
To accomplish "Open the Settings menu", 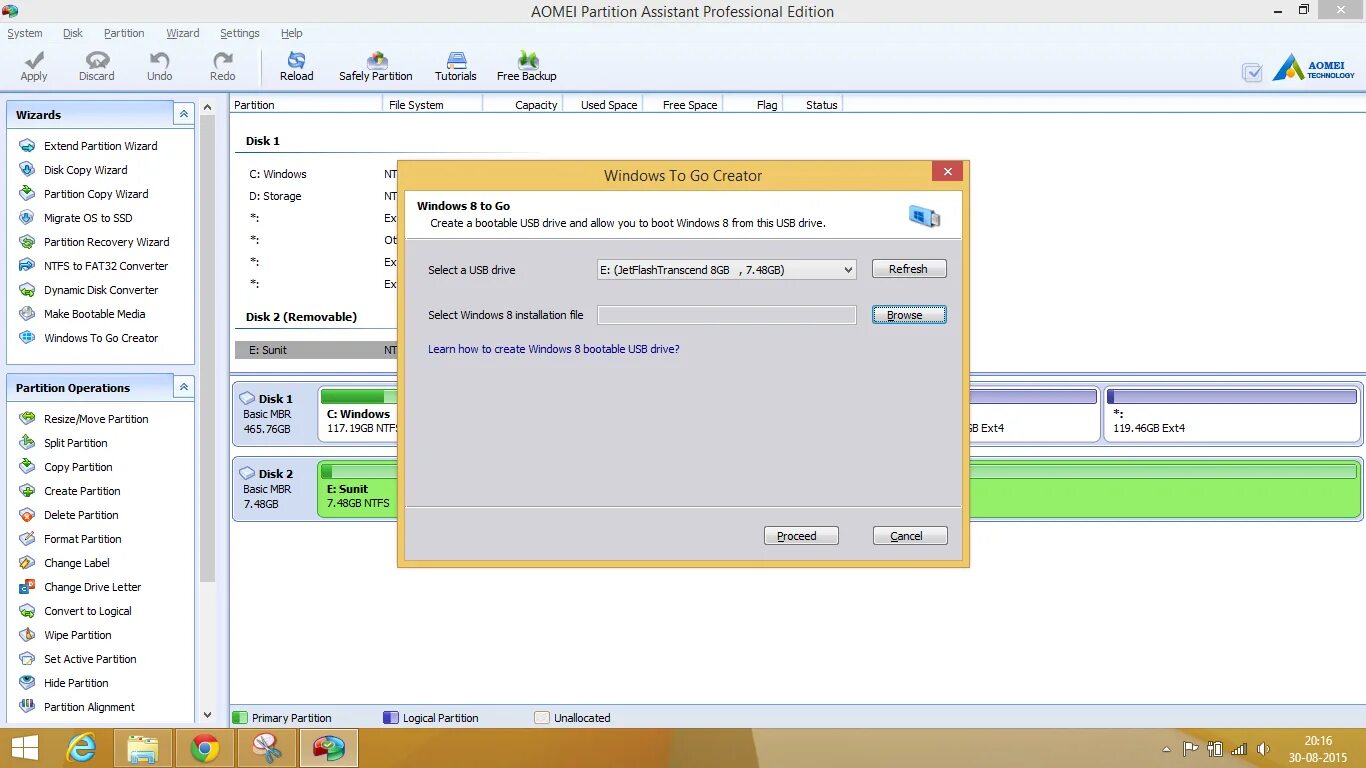I will pos(240,33).
